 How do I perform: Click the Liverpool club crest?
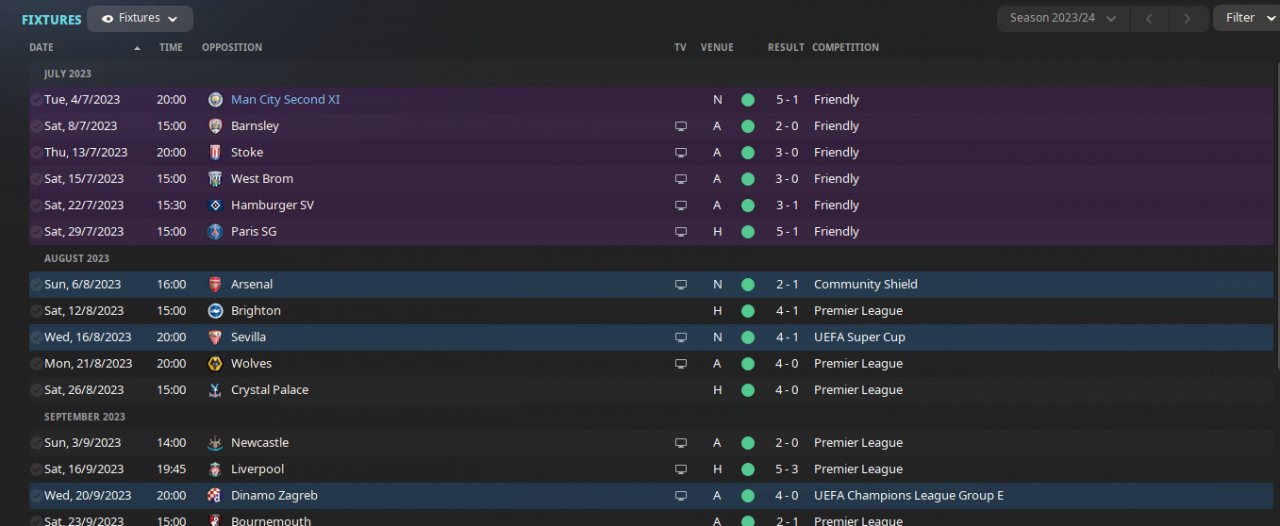pos(215,469)
